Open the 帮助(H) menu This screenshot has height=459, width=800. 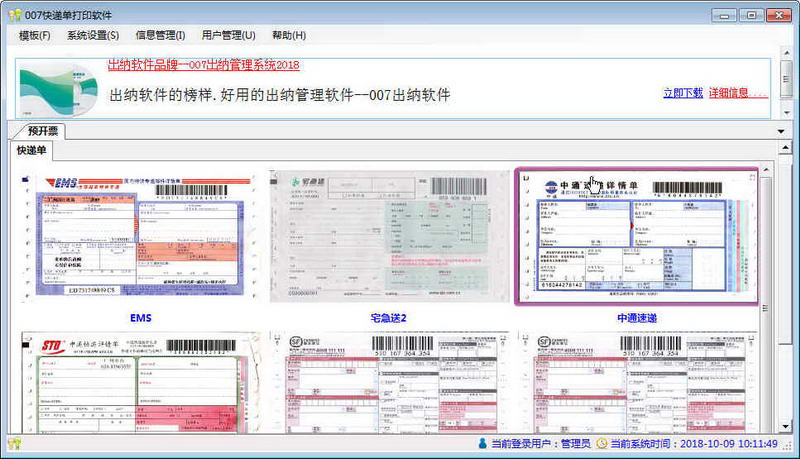click(289, 35)
